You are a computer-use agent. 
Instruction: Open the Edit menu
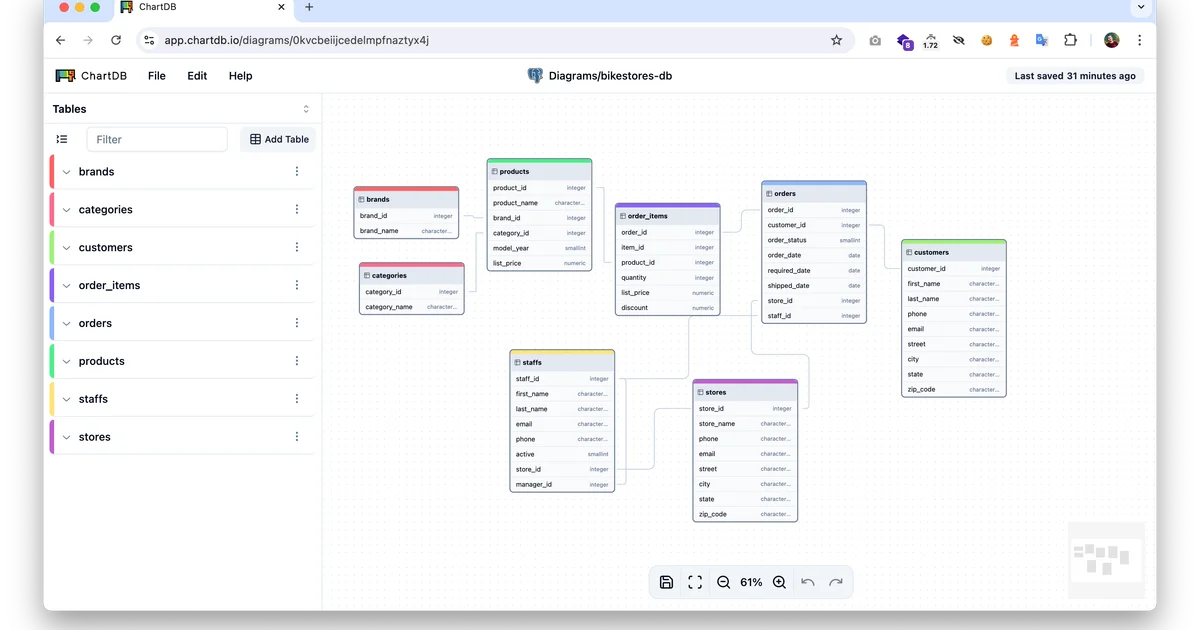[x=197, y=76]
